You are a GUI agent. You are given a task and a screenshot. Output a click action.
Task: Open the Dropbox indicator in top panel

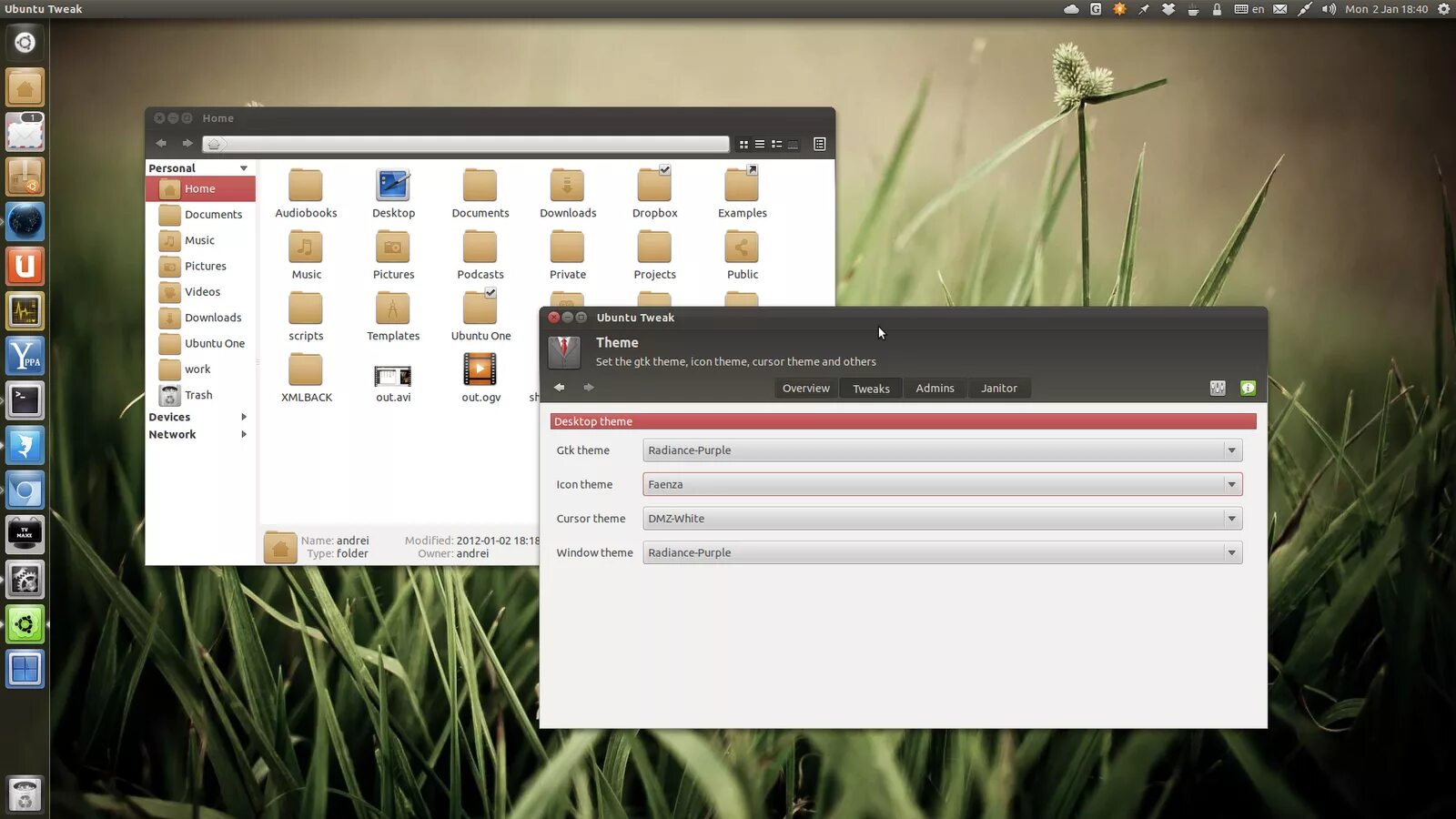(x=1168, y=9)
